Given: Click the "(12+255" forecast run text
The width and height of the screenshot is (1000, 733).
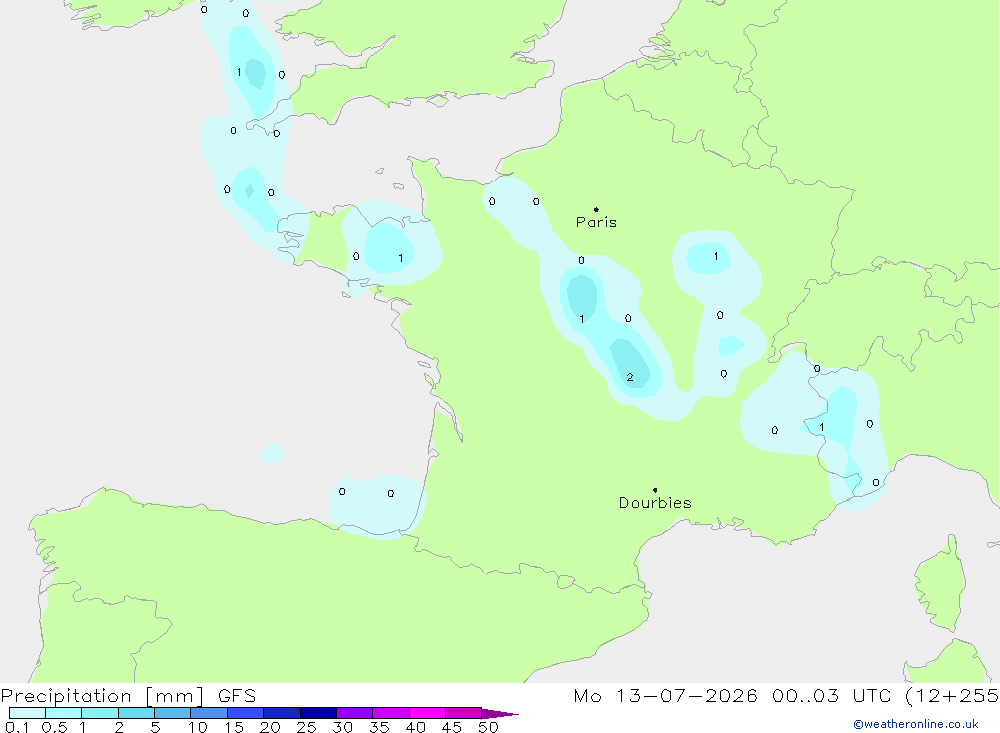Looking at the screenshot, I should pyautogui.click(x=952, y=696).
